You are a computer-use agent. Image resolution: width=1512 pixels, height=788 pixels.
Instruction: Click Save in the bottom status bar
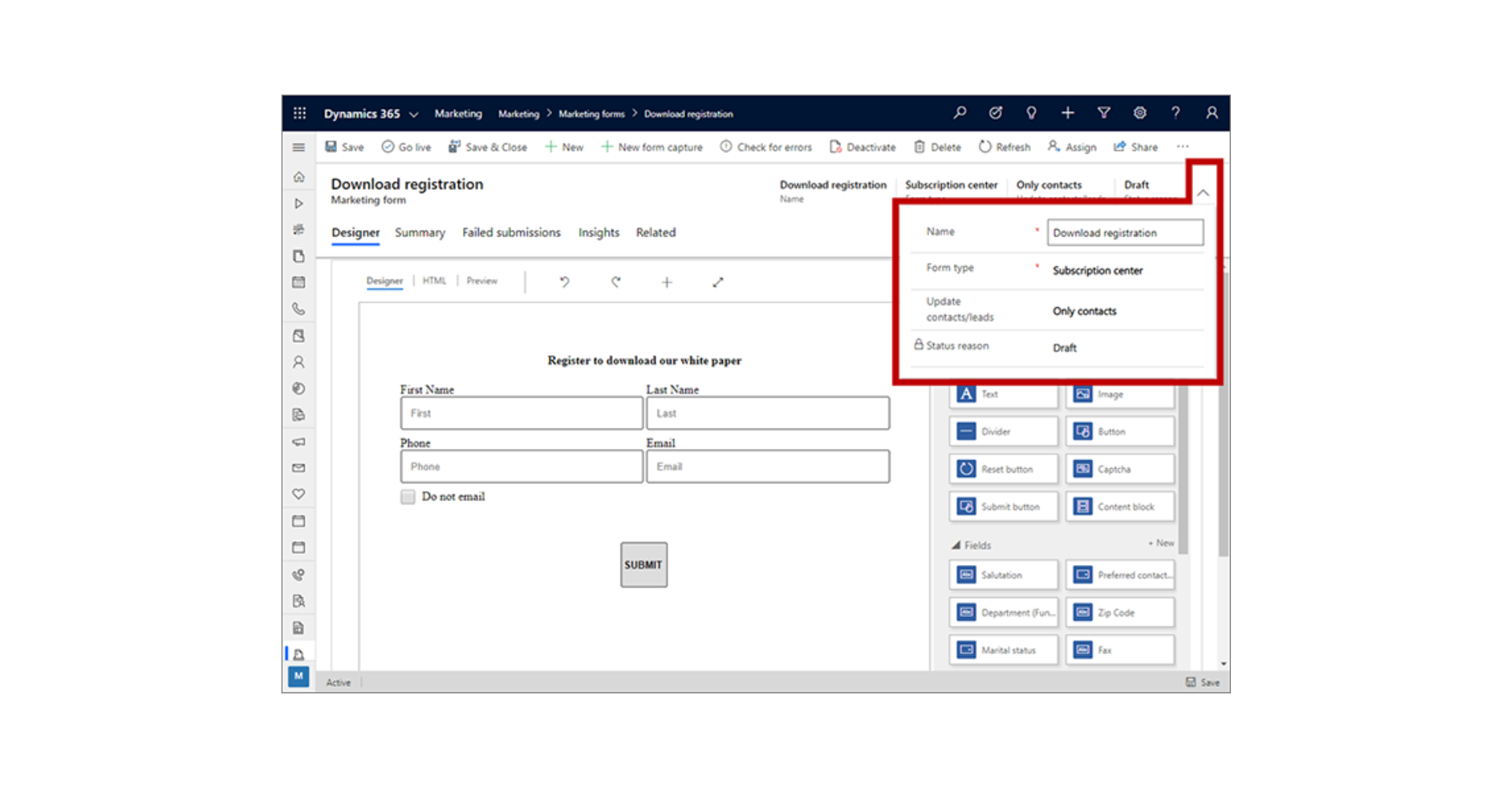(x=1203, y=682)
